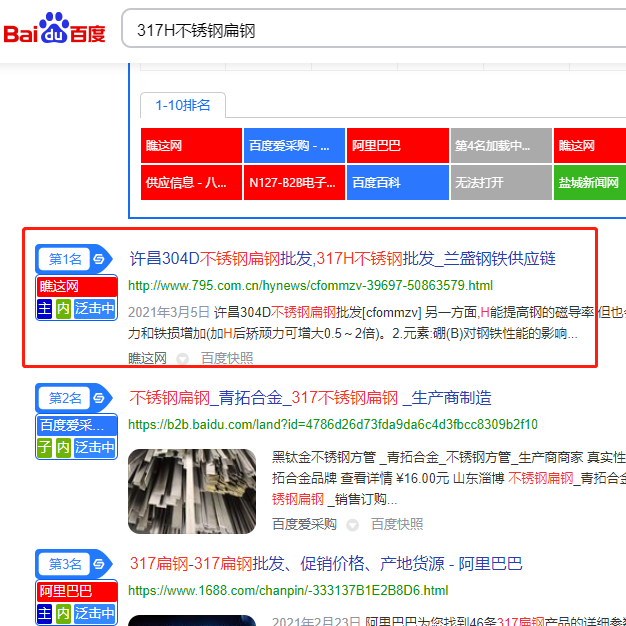This screenshot has height=626, width=626.
Task: Click the stainless steel bars thumbnail image
Action: tap(192, 491)
